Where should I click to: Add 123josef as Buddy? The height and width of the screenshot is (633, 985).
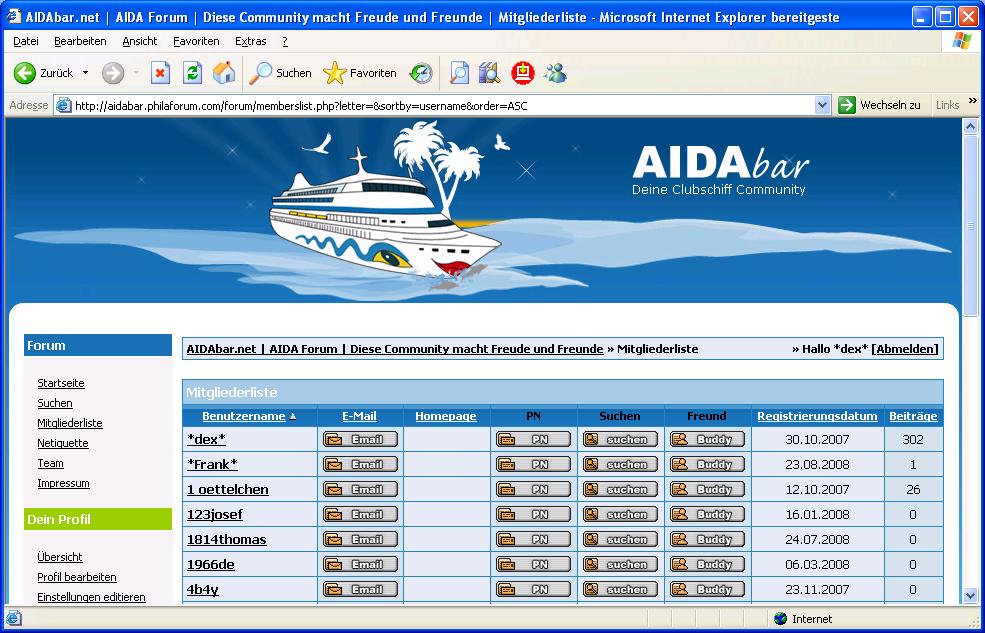tap(707, 514)
